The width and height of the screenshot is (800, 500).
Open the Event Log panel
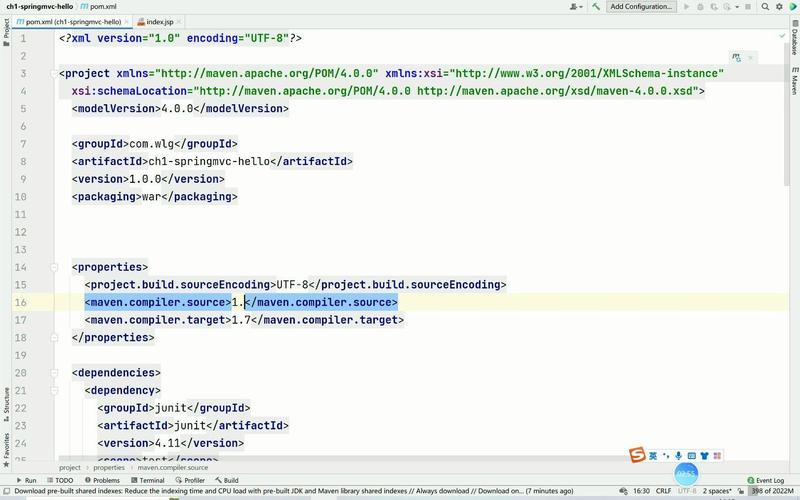coord(765,480)
